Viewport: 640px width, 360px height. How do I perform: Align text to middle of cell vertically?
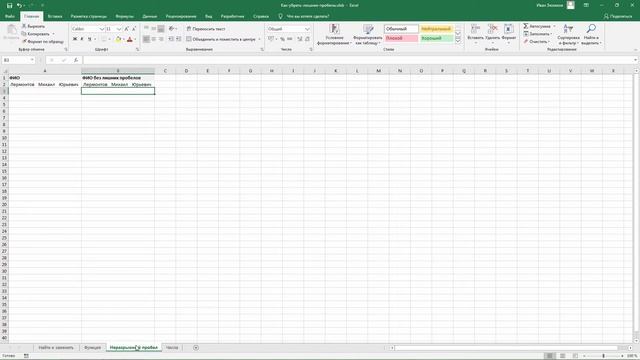click(x=154, y=29)
